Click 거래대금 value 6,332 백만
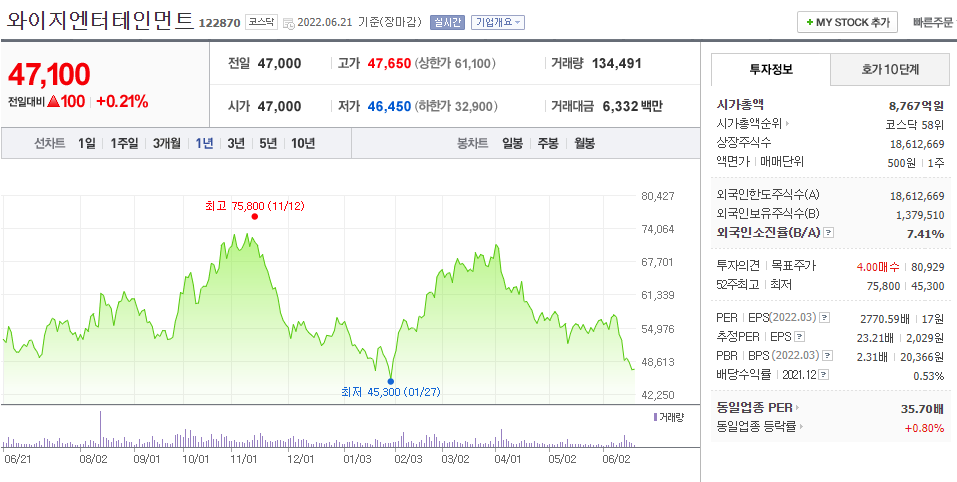This screenshot has height=482, width=957. (632, 107)
